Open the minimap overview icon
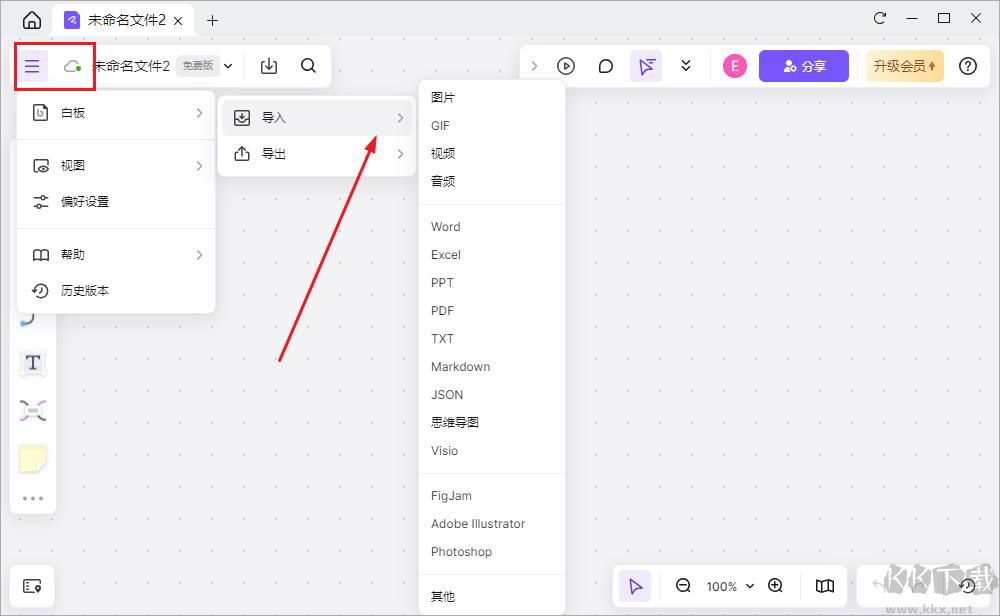The image size is (1000, 616). (824, 586)
